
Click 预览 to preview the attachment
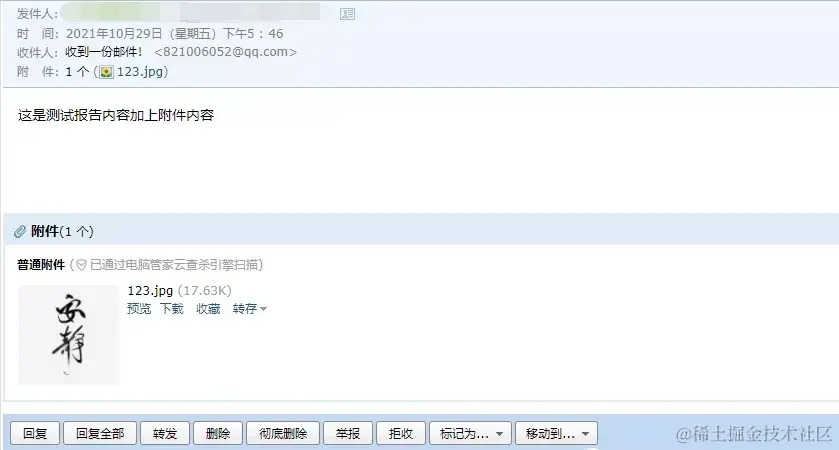(x=139, y=309)
